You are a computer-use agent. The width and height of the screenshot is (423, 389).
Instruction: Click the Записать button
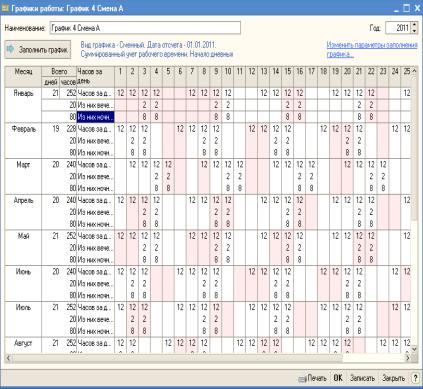(x=362, y=378)
